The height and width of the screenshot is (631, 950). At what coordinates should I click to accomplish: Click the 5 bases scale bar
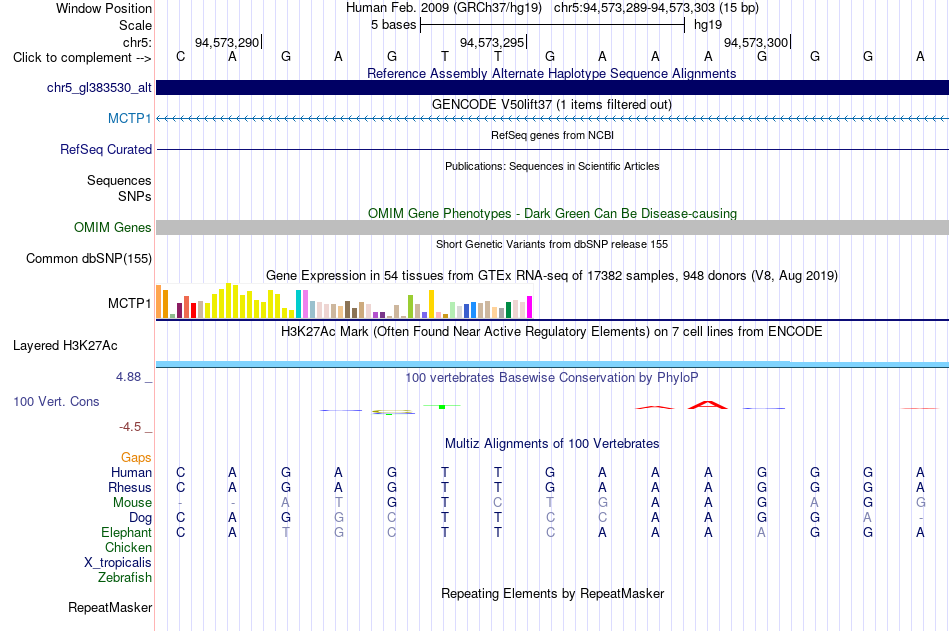tap(552, 25)
